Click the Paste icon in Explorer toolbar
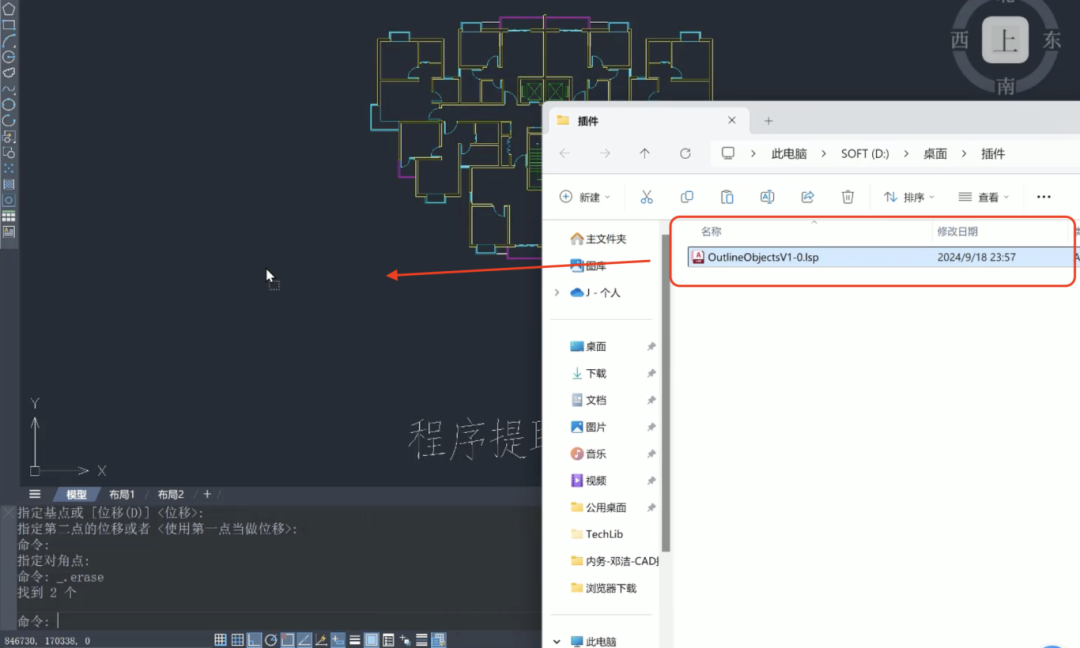This screenshot has height=648, width=1080. [727, 197]
